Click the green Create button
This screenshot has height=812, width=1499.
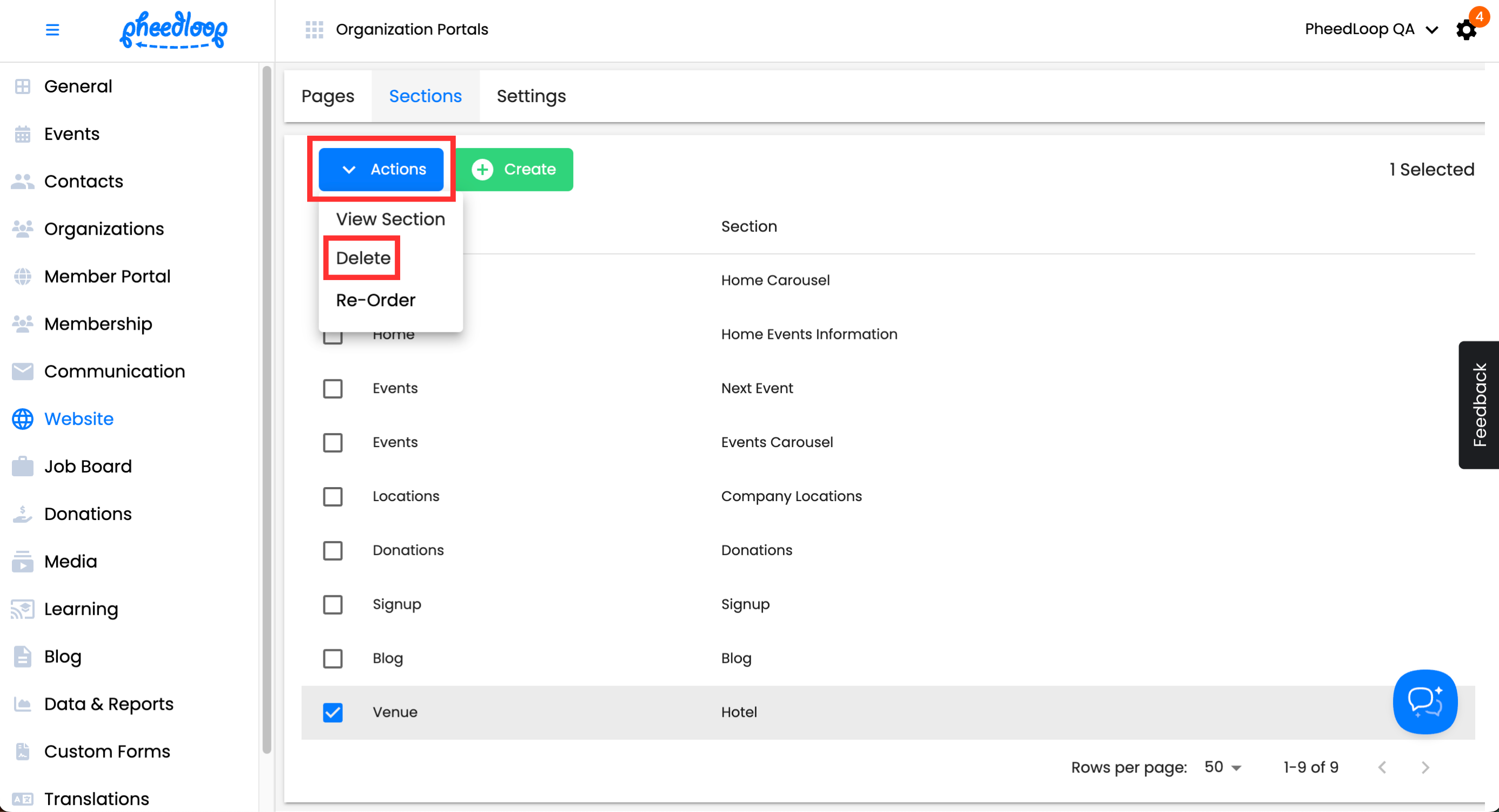pyautogui.click(x=514, y=169)
